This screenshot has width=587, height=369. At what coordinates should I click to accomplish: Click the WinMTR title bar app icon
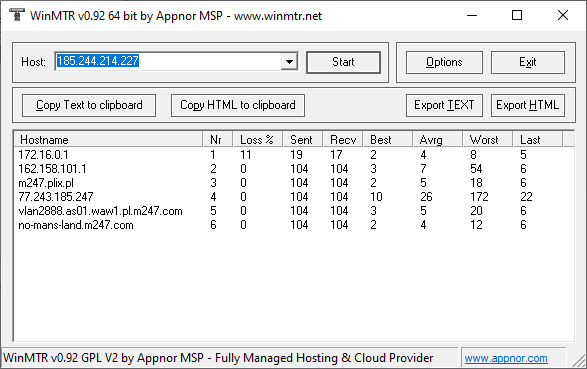[16, 15]
